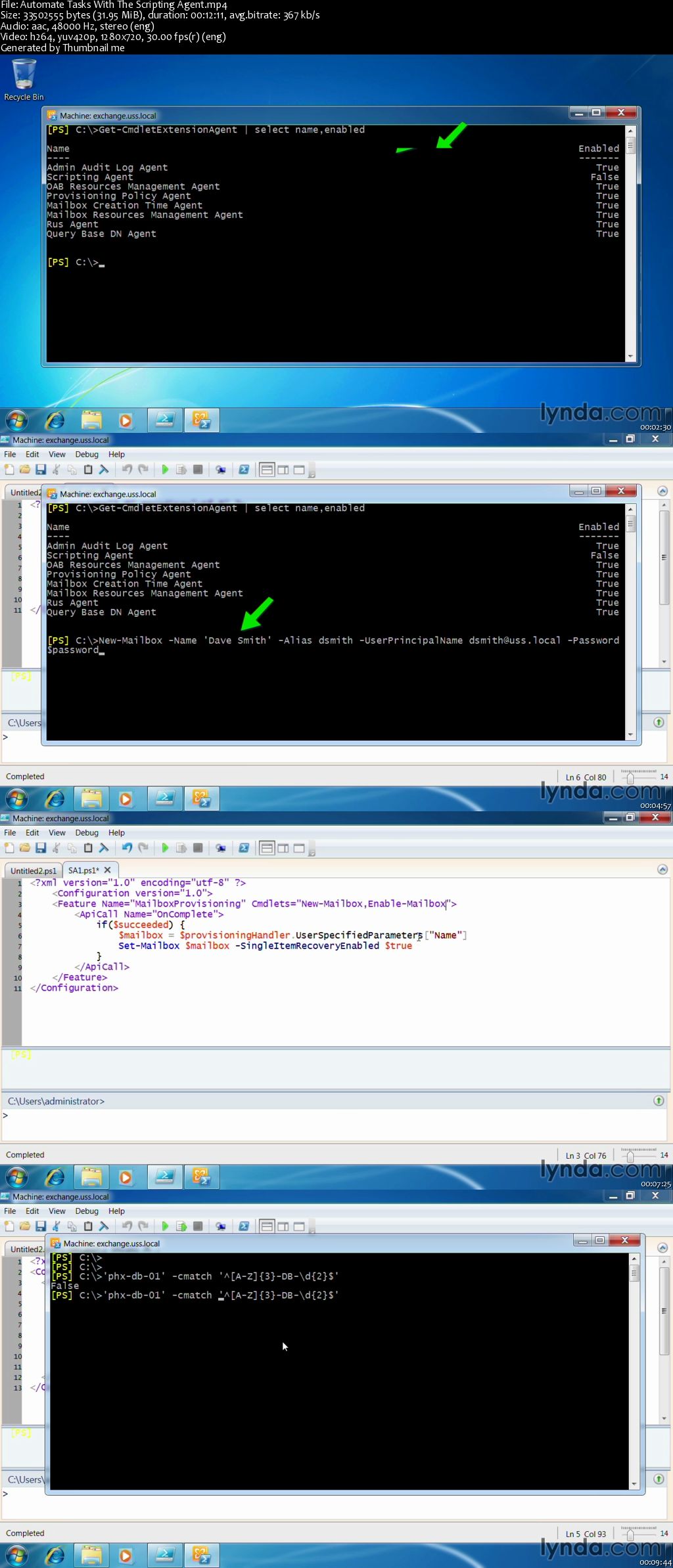673x1568 pixels.
Task: Click Copy icon in the 00:04:57 frame toolbar
Action: (72, 470)
